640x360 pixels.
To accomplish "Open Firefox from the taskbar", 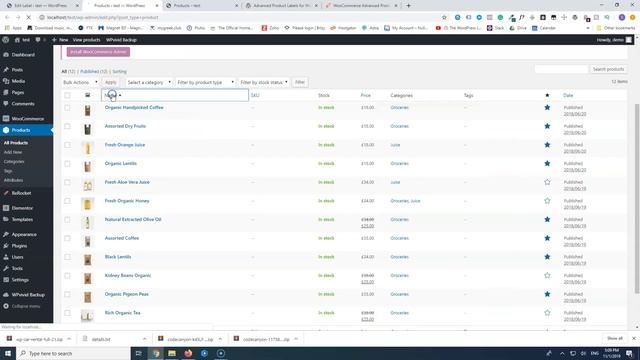I will point(188,353).
